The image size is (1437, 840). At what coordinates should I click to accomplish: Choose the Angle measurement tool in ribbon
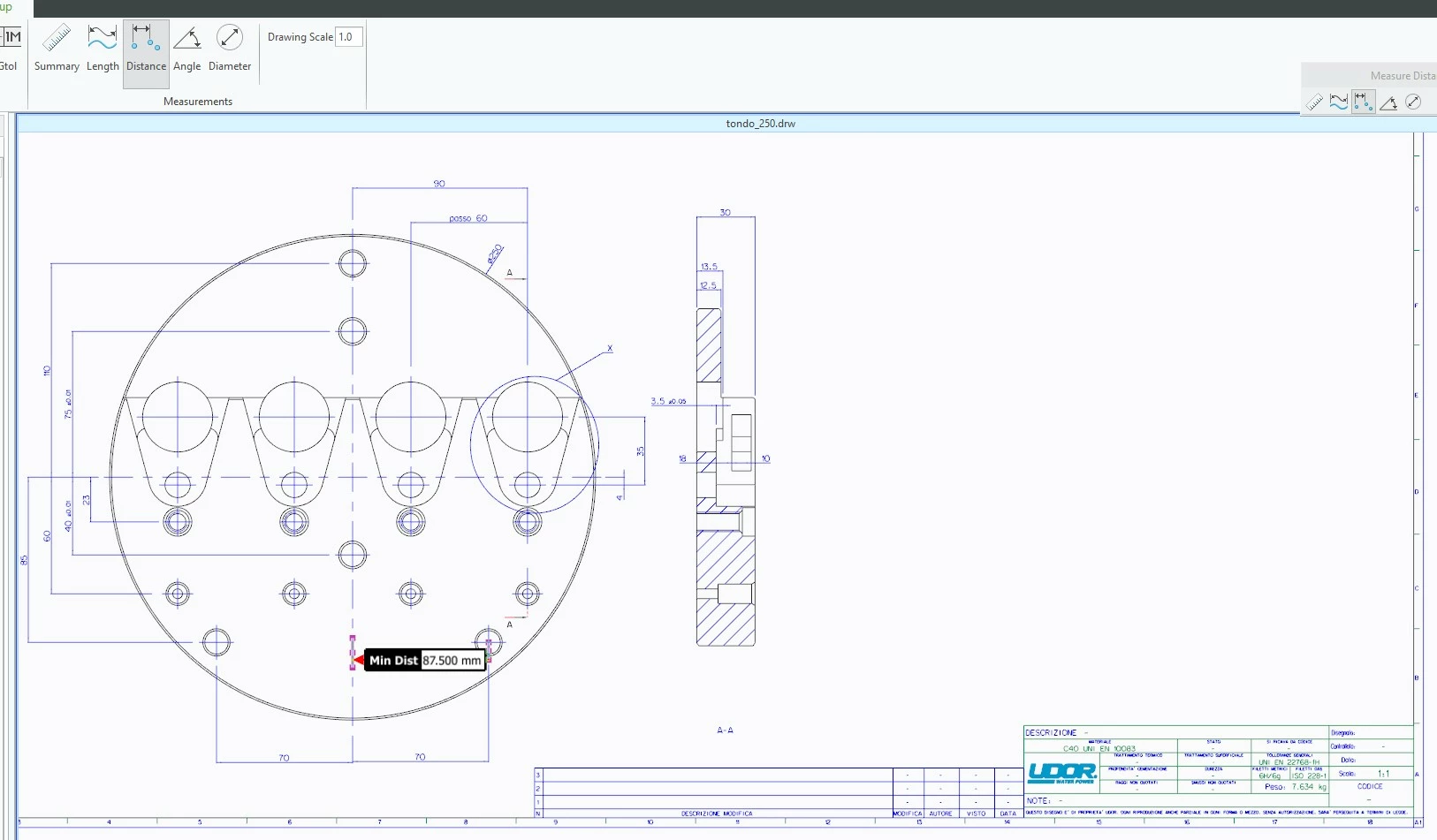186,50
